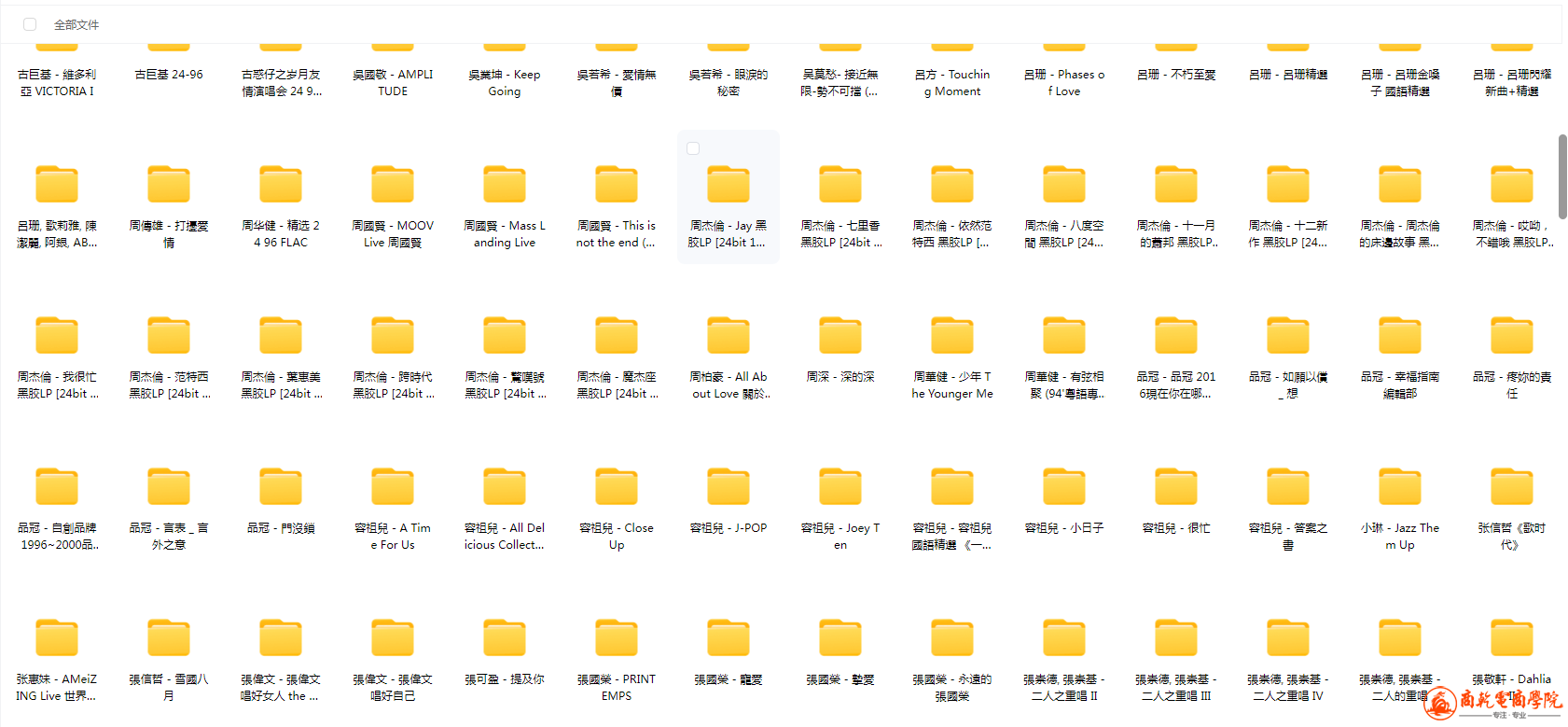Open the 容祖兒 - J-POP folder icon

pyautogui.click(x=728, y=487)
